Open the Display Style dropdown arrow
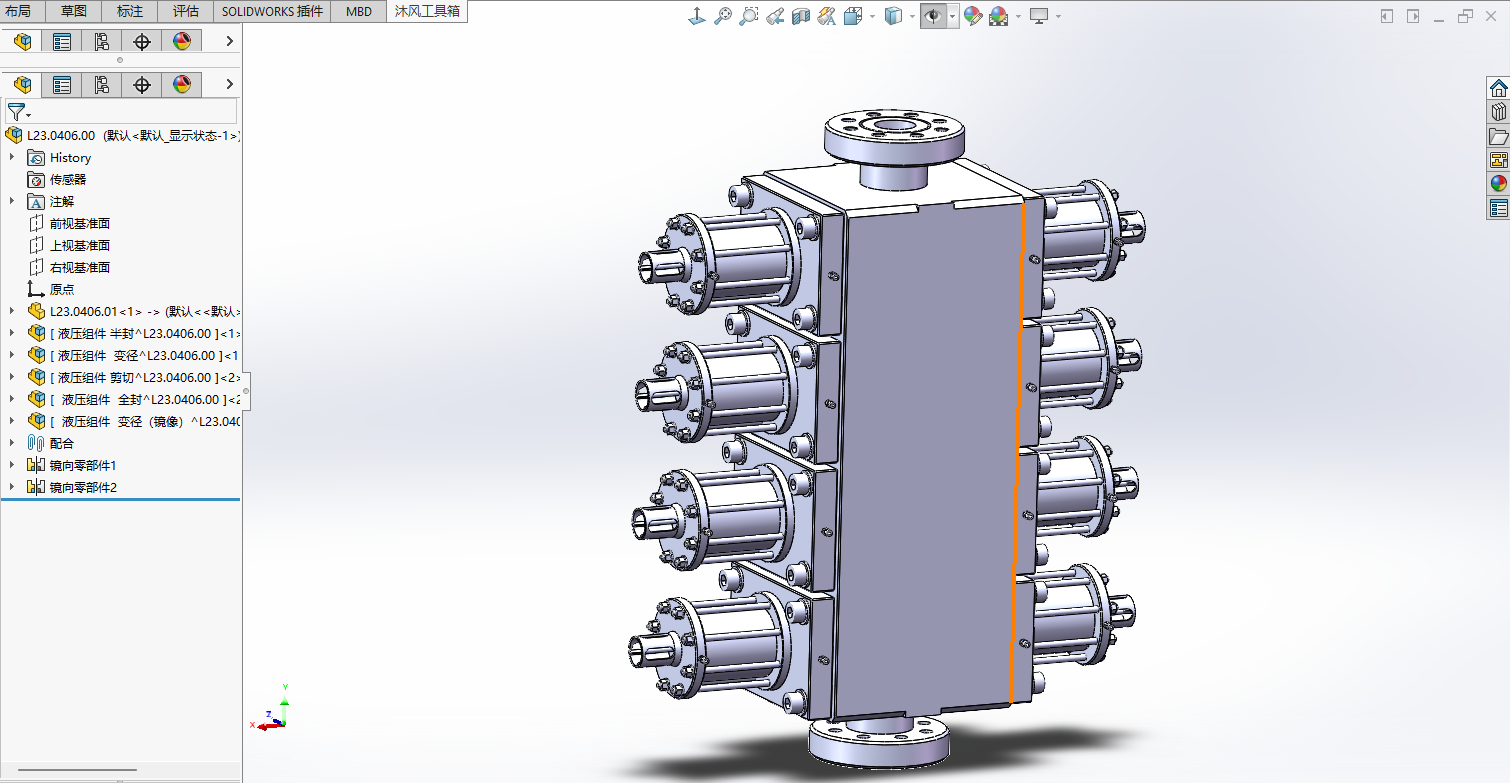 tap(912, 16)
